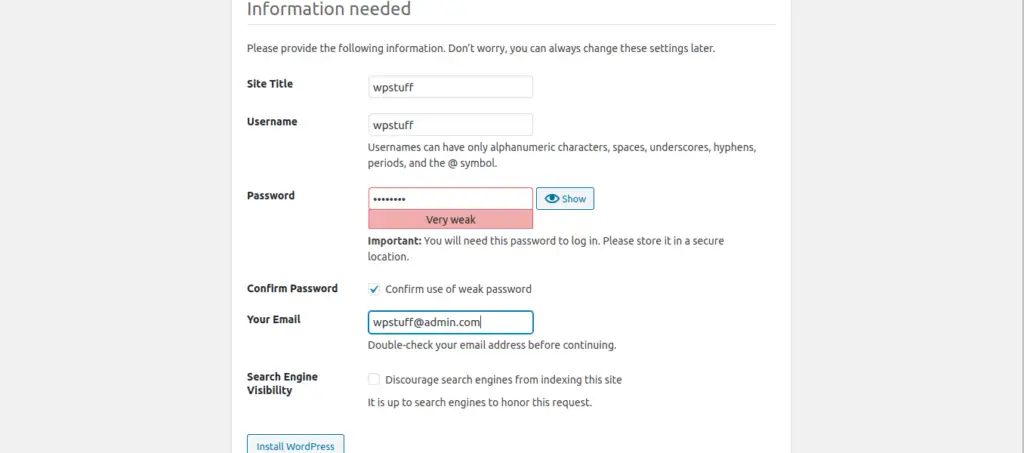Select the Username field label

coord(272,121)
